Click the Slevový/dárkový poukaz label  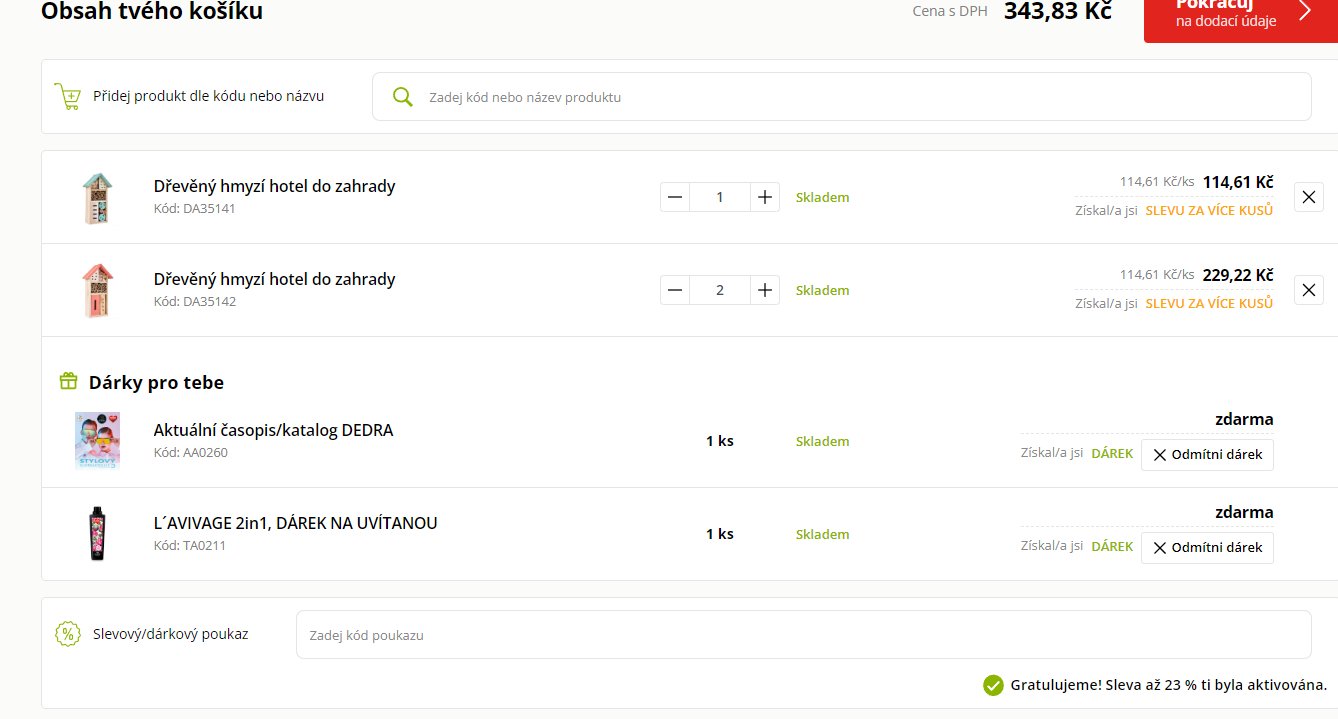(170, 634)
